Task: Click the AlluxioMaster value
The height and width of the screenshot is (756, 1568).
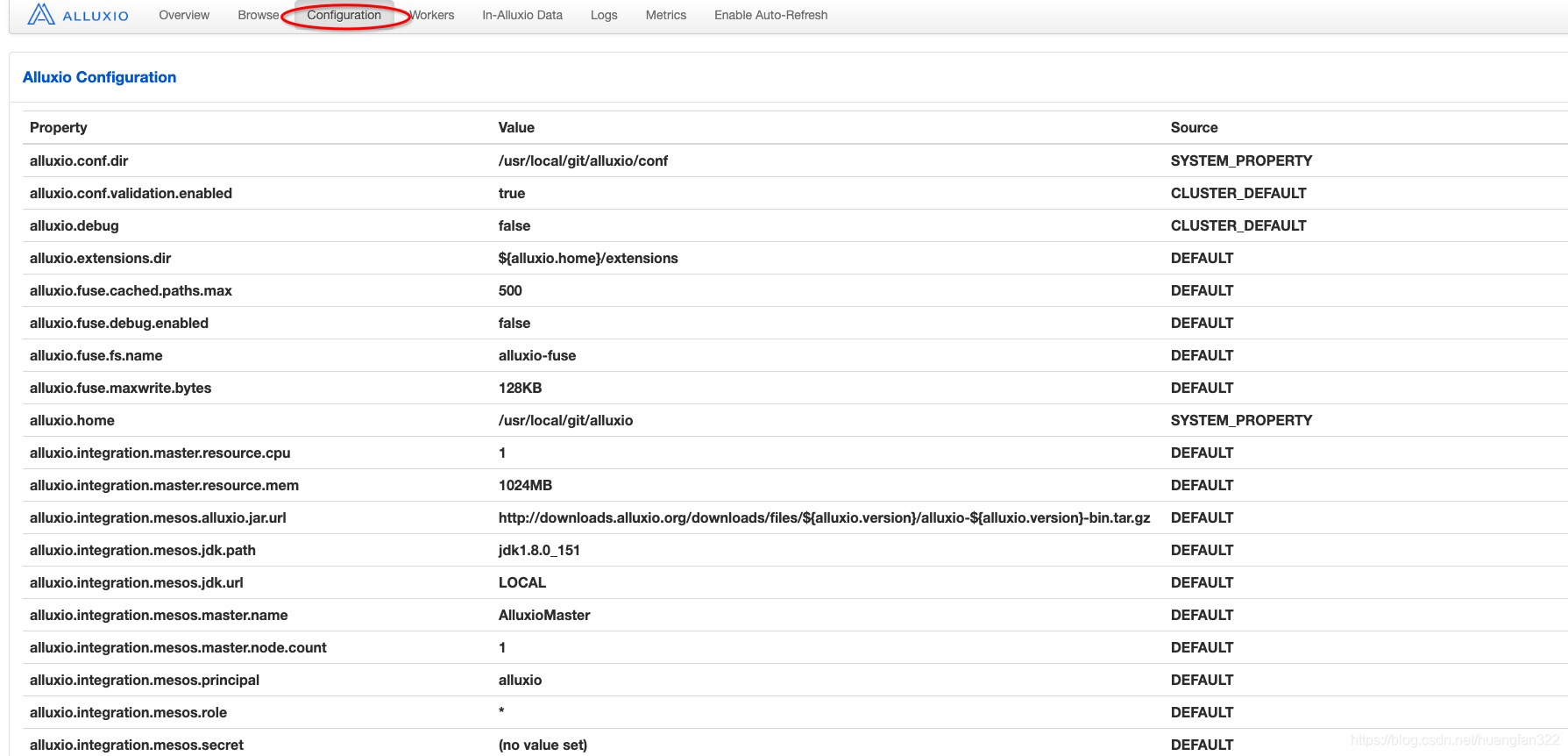Action: tap(544, 615)
